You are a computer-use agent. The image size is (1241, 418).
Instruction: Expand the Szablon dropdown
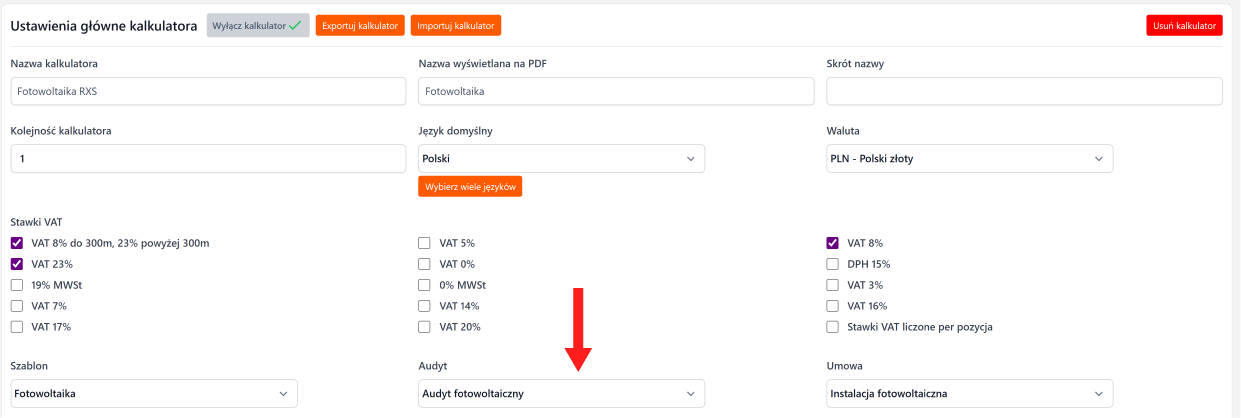point(154,394)
